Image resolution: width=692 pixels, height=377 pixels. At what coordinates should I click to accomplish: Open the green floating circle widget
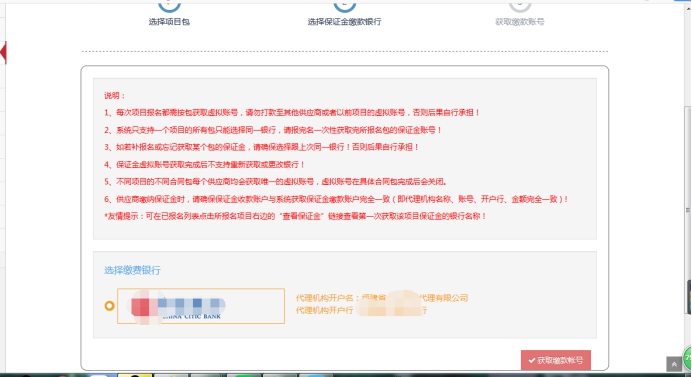coord(688,358)
